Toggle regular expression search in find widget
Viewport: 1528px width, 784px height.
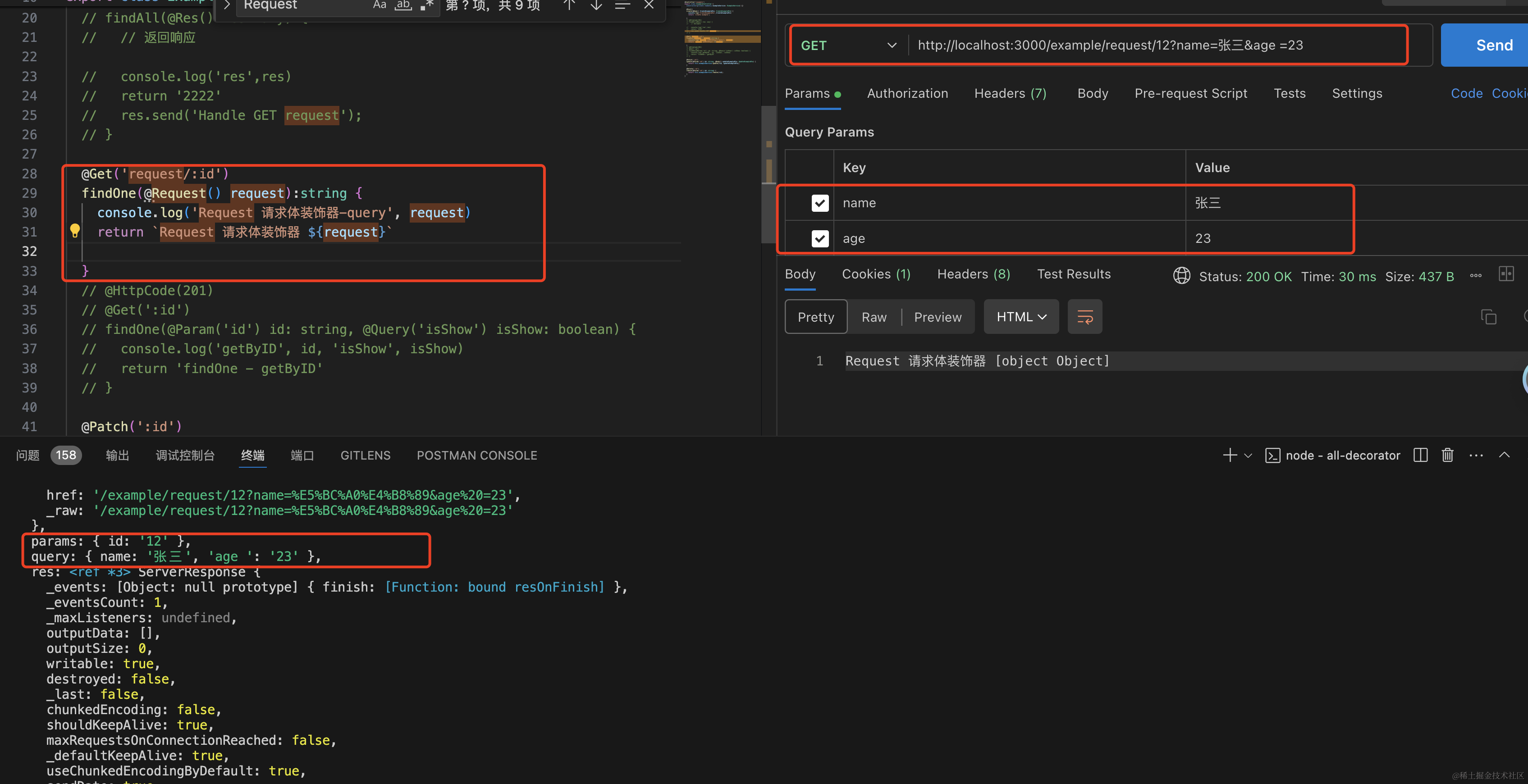click(427, 5)
